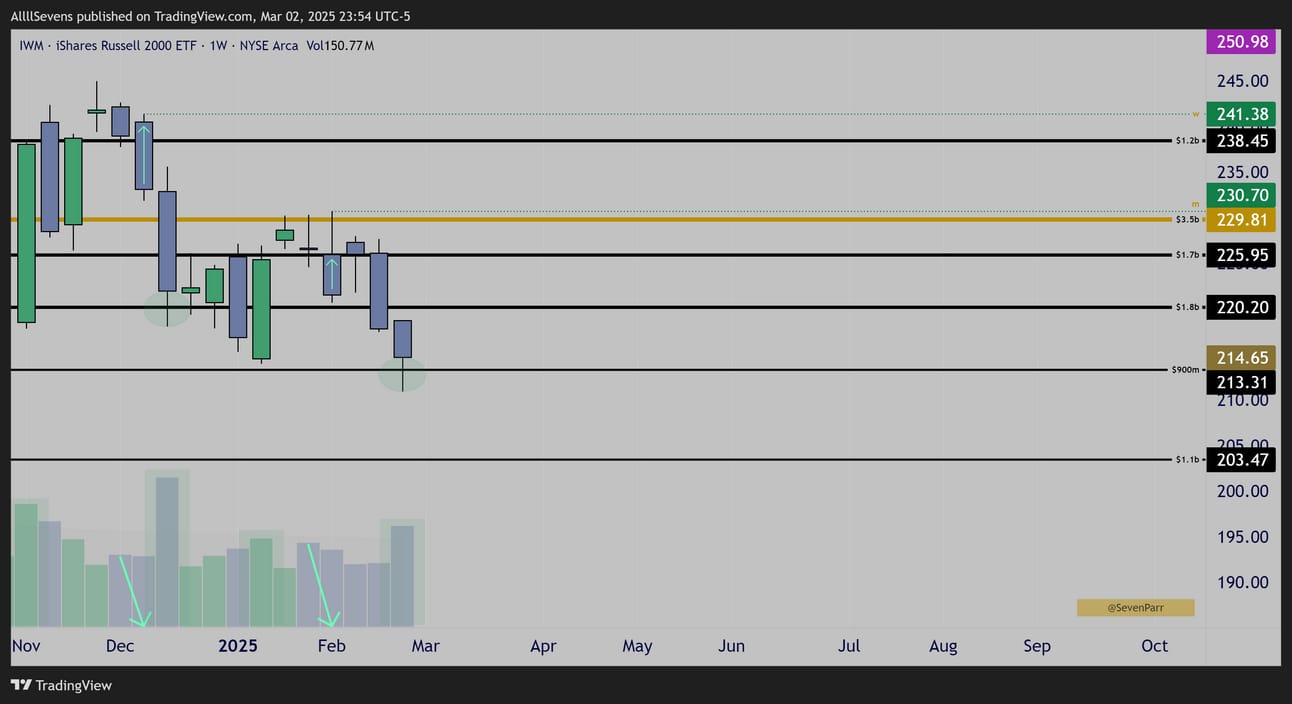Click the gold 229.81 horizontal level line
The image size is (1292, 704).
pyautogui.click(x=590, y=219)
